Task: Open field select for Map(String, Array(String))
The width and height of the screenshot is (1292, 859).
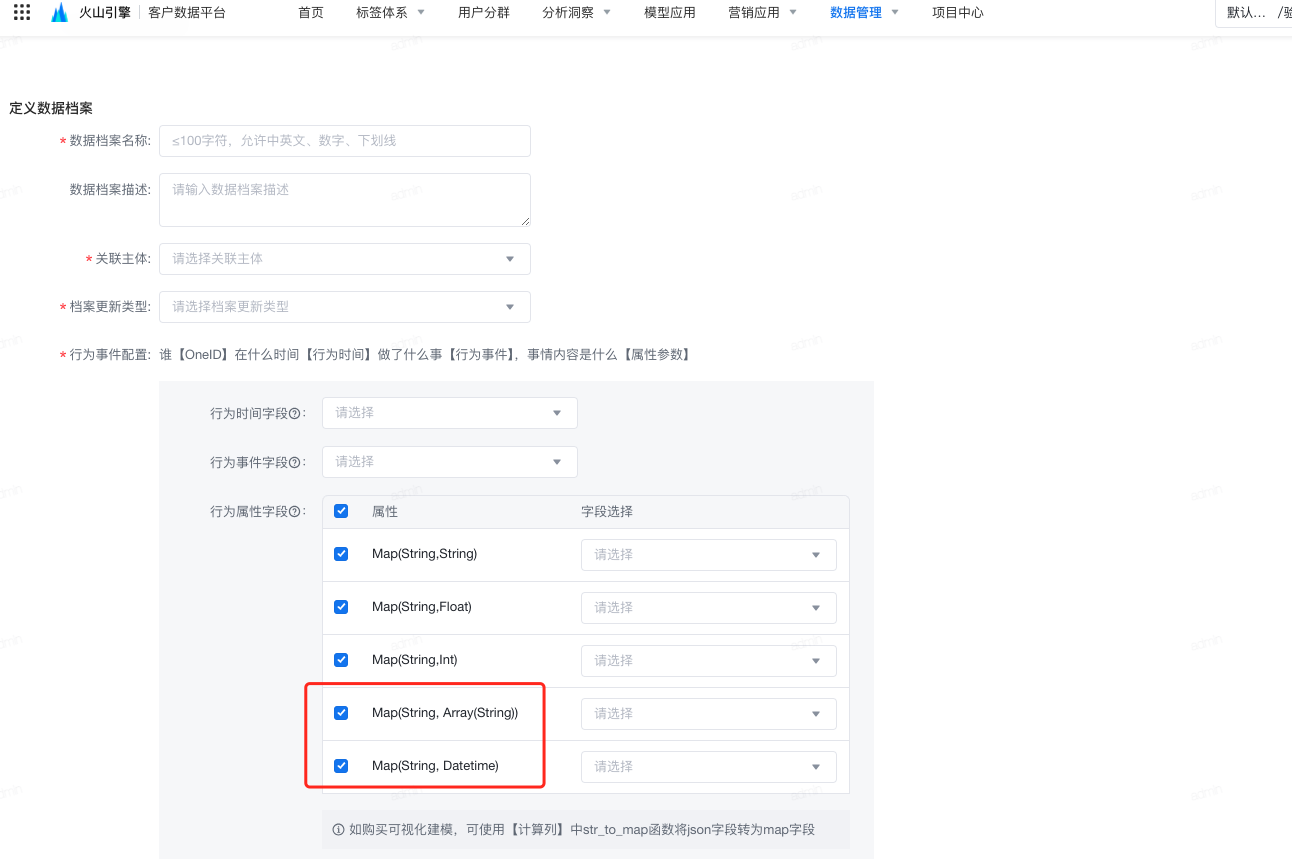Action: [x=709, y=714]
